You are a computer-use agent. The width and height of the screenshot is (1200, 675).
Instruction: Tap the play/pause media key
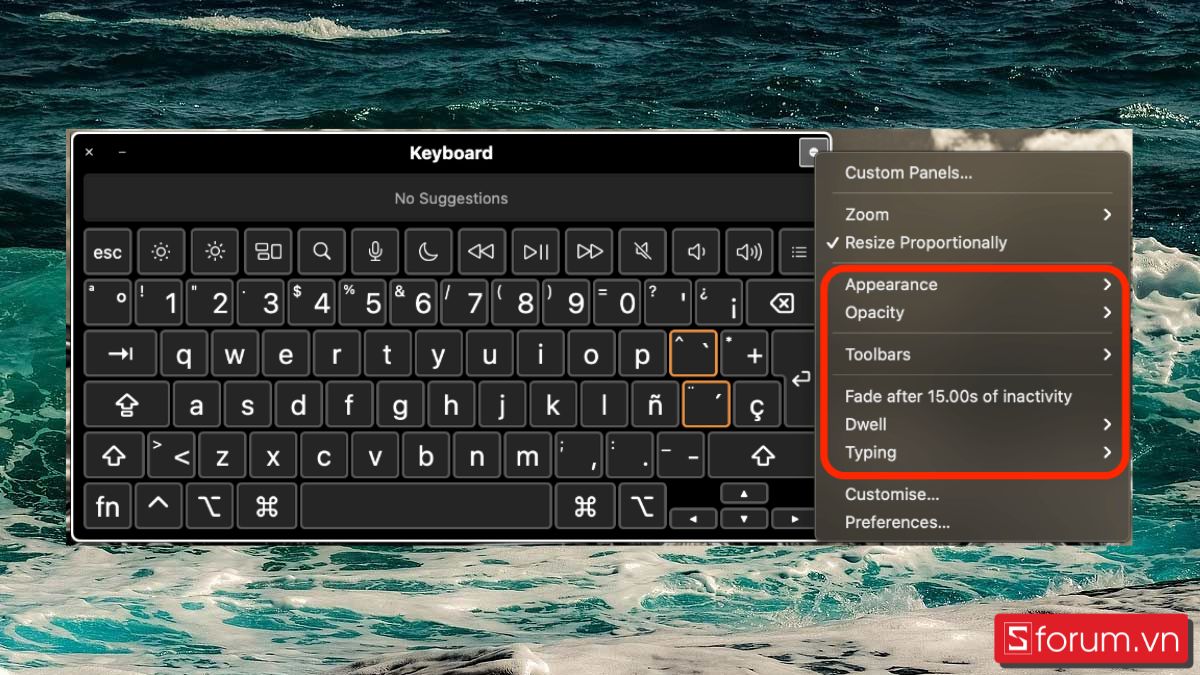pyautogui.click(x=536, y=252)
